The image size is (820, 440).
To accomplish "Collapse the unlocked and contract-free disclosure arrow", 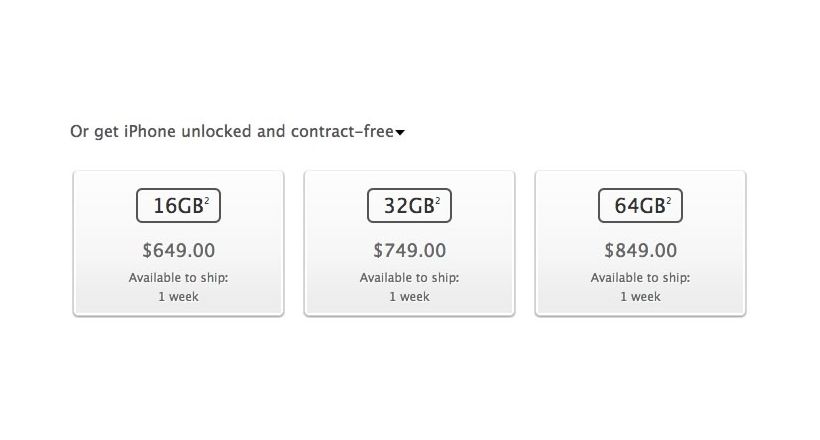I will coord(400,133).
